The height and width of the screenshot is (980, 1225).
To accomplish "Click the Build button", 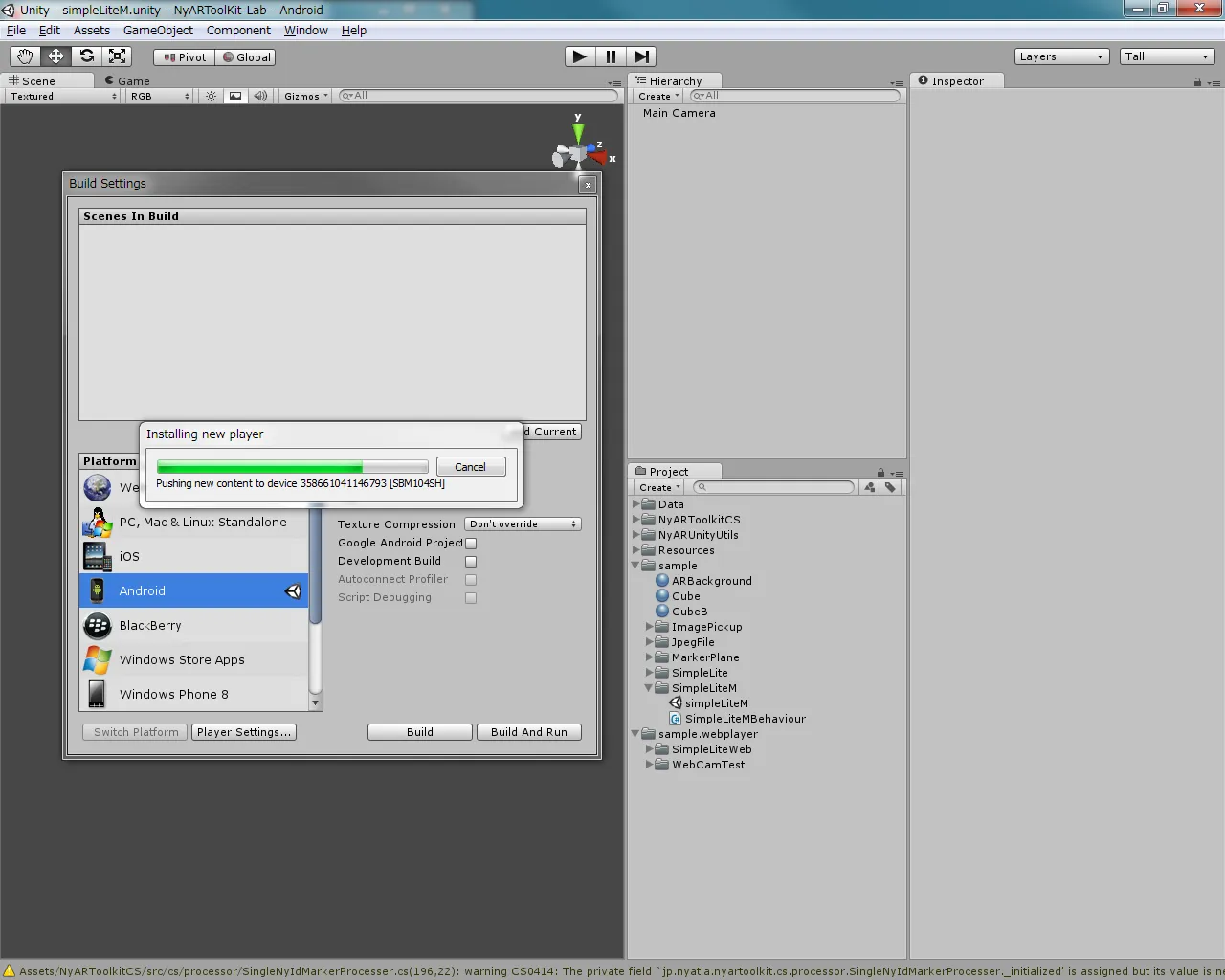I will click(420, 732).
